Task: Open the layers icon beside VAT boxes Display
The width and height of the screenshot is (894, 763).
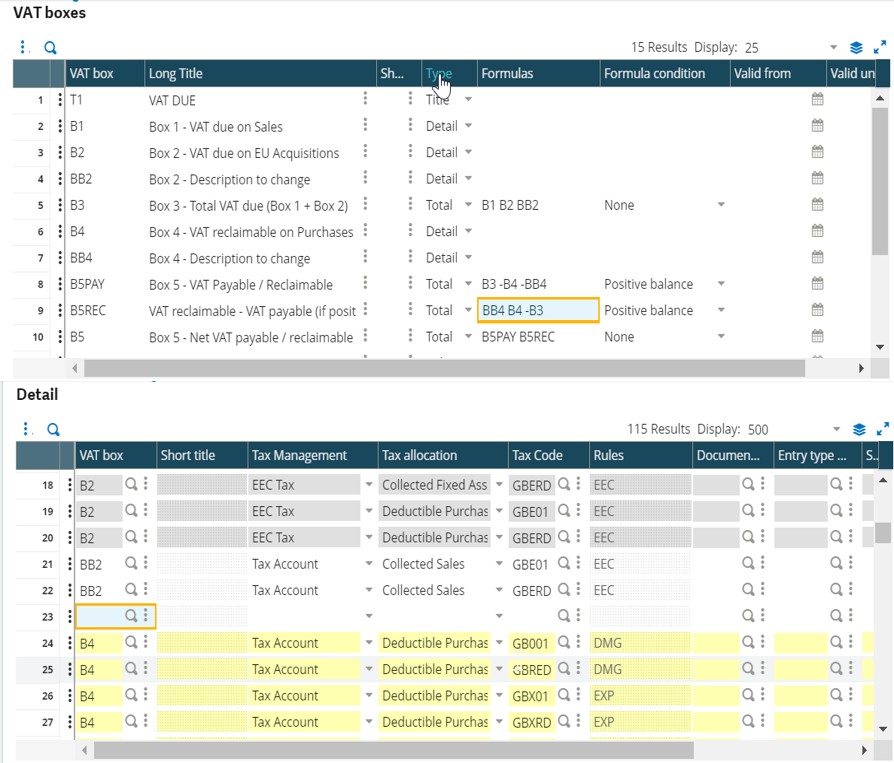Action: point(856,47)
